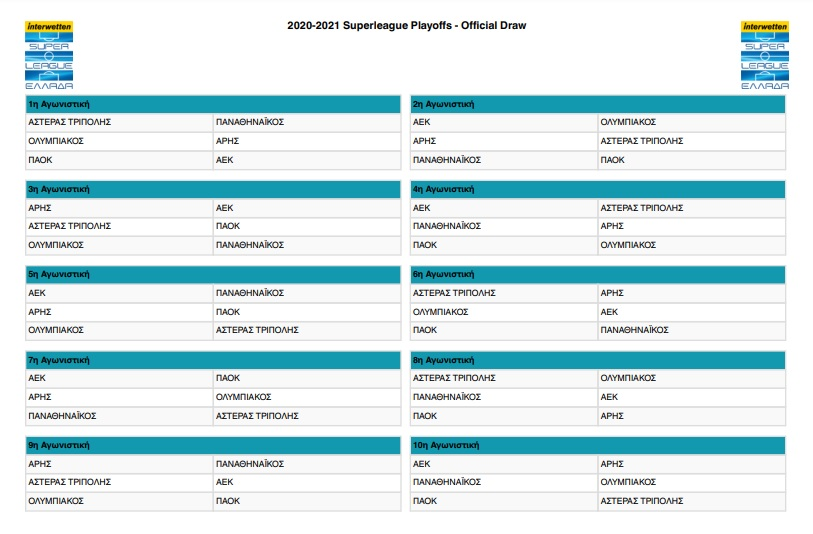The width and height of the screenshot is (813, 534).
Task: Select the 6η Αγωνιστική header bar
Action: pos(597,274)
